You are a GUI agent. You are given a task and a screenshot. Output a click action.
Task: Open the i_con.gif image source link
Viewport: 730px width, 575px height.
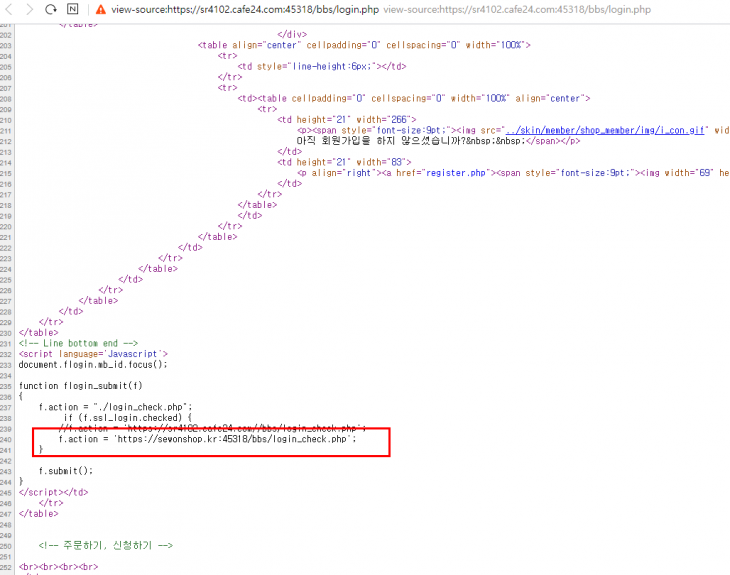pos(605,130)
